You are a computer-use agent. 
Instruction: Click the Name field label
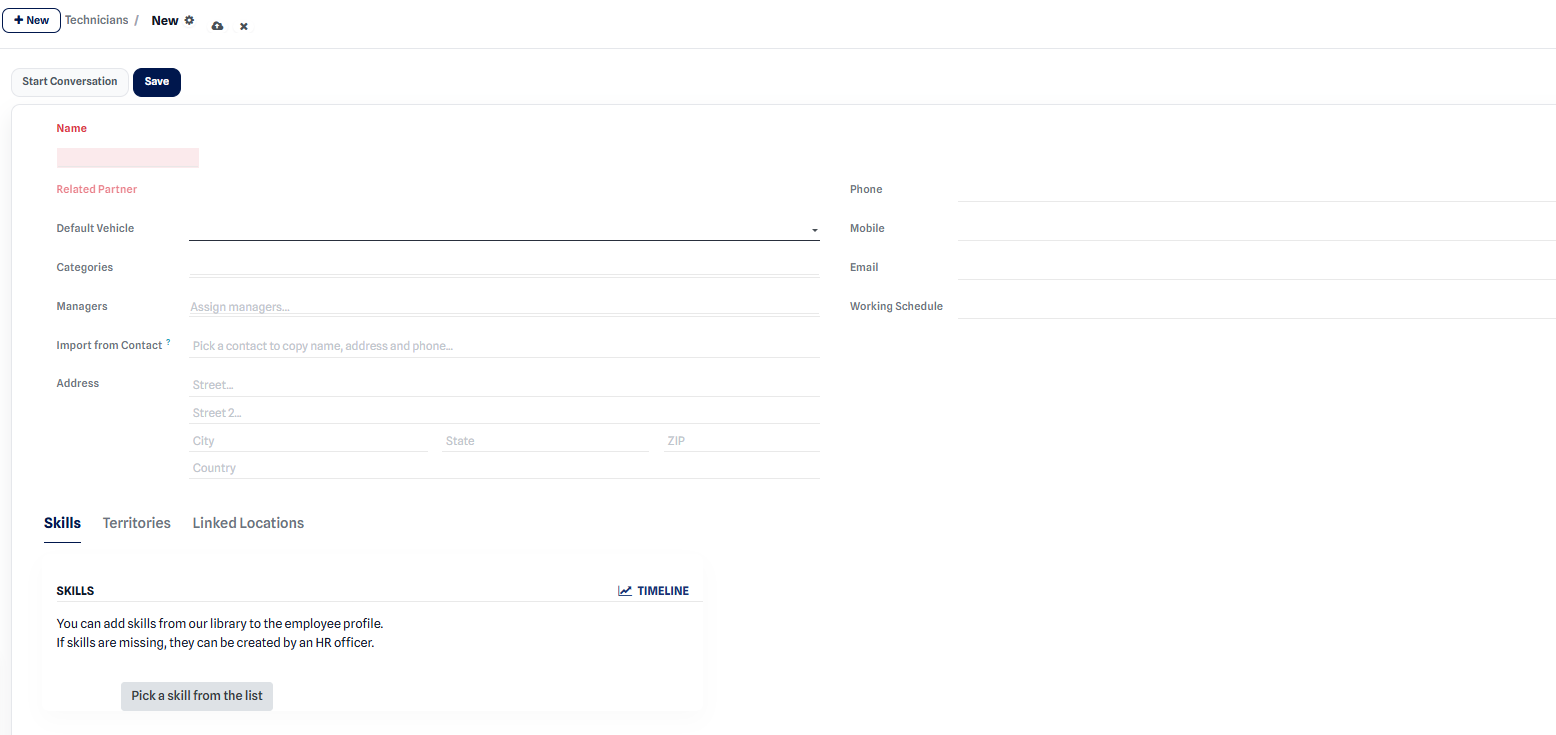[x=72, y=128]
